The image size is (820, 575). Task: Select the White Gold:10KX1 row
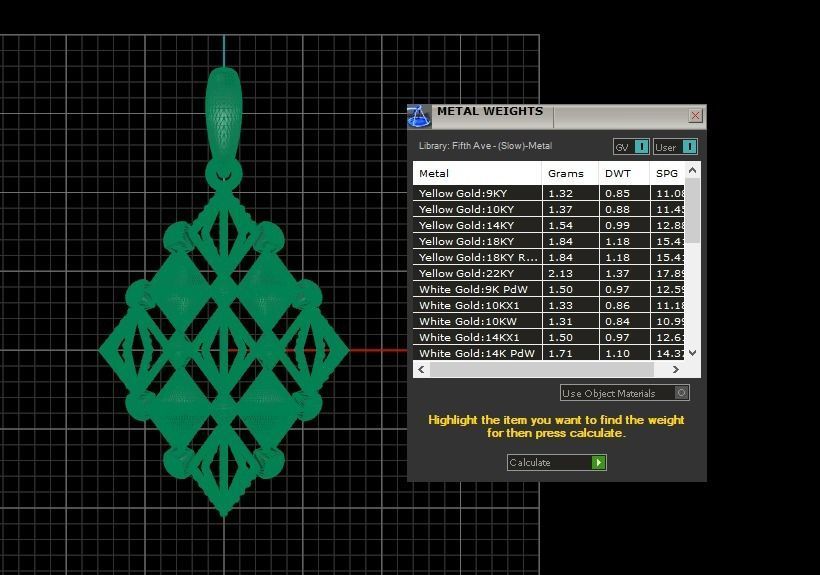(549, 305)
